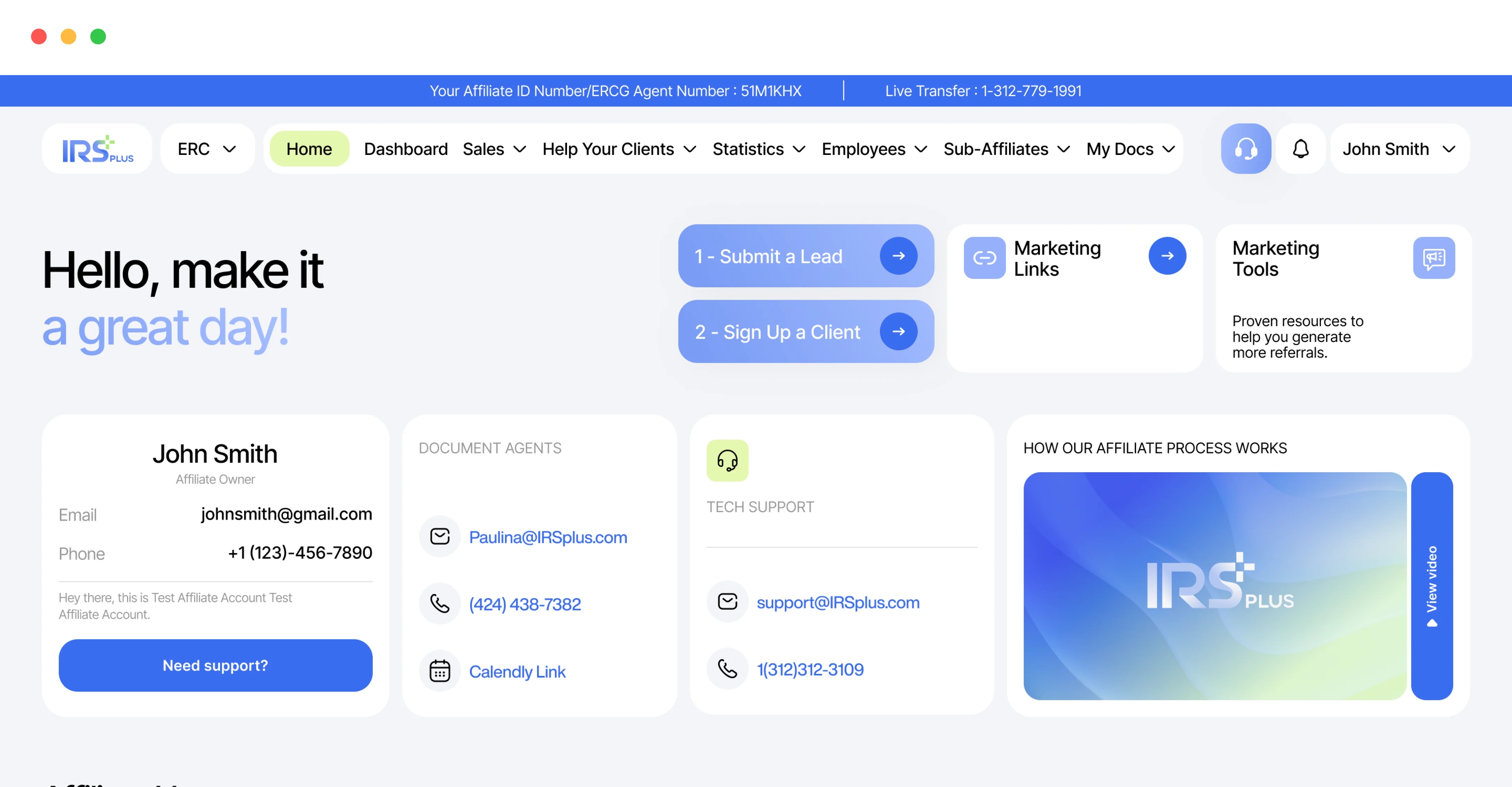Screen dimensions: 1512x787
Task: Click the headset support icon in navbar
Action: [1245, 149]
